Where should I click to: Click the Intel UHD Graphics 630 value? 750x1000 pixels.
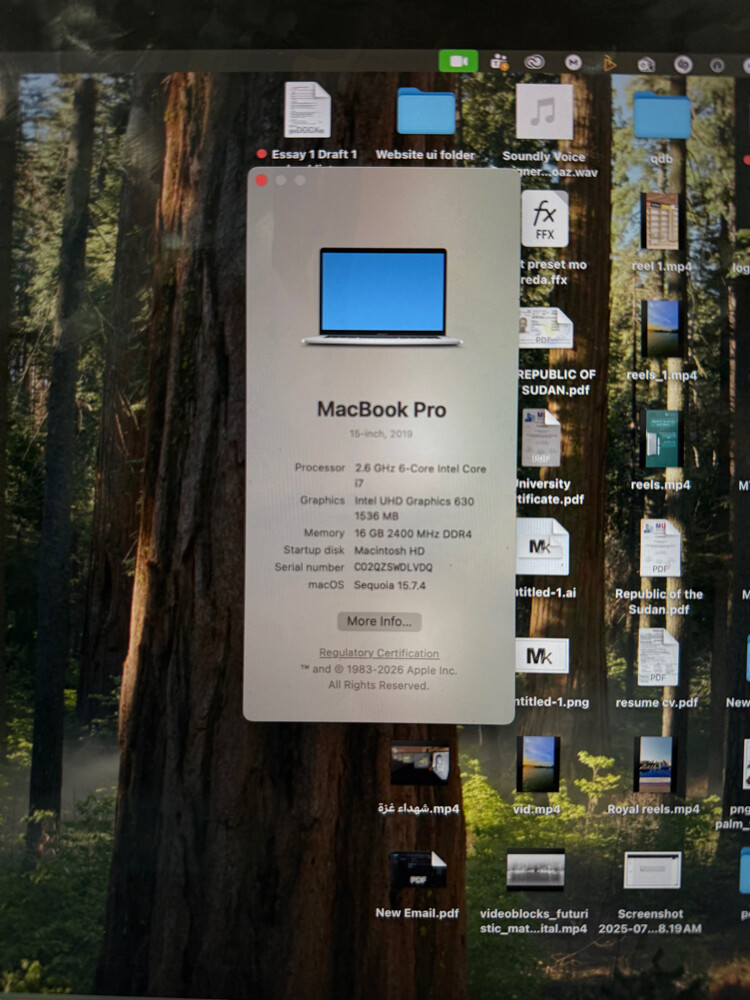(x=414, y=508)
